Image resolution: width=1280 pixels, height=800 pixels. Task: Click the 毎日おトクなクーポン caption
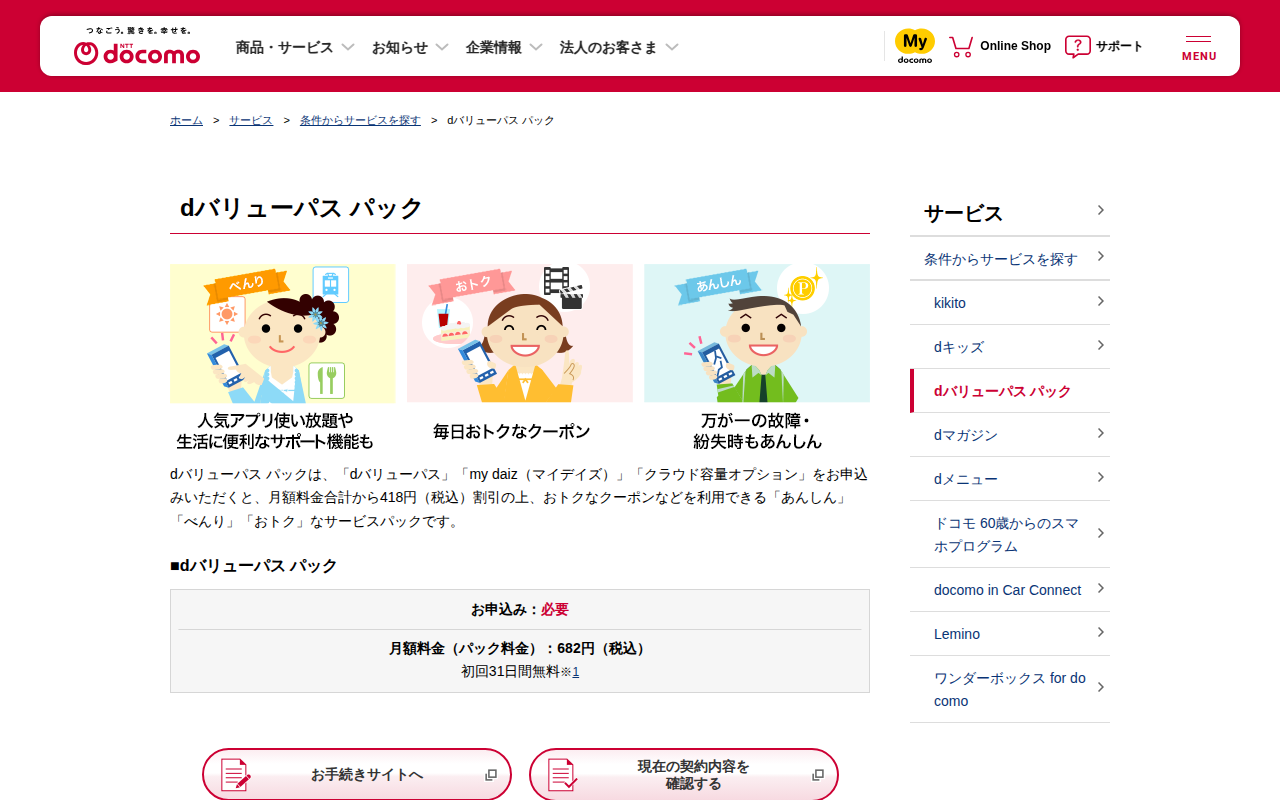point(512,431)
